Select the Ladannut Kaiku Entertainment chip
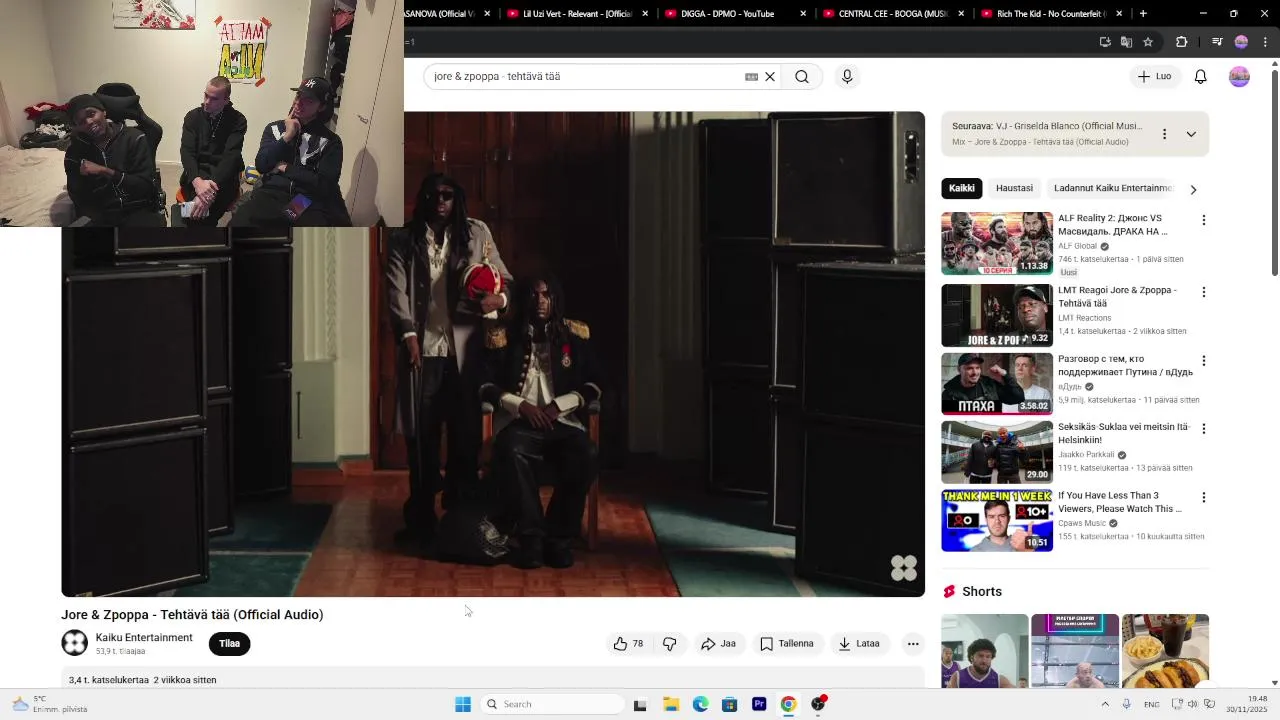The image size is (1280, 720). 1112,188
